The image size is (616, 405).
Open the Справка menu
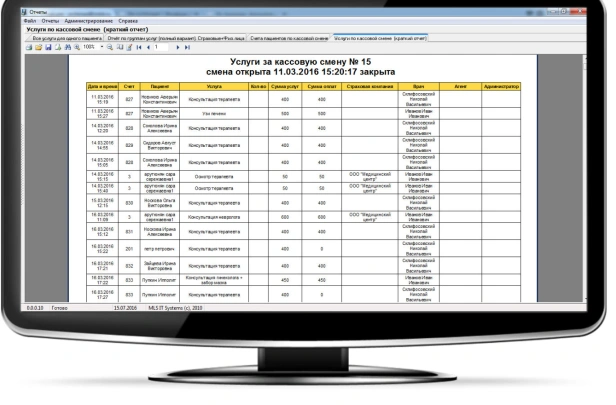pyautogui.click(x=127, y=22)
